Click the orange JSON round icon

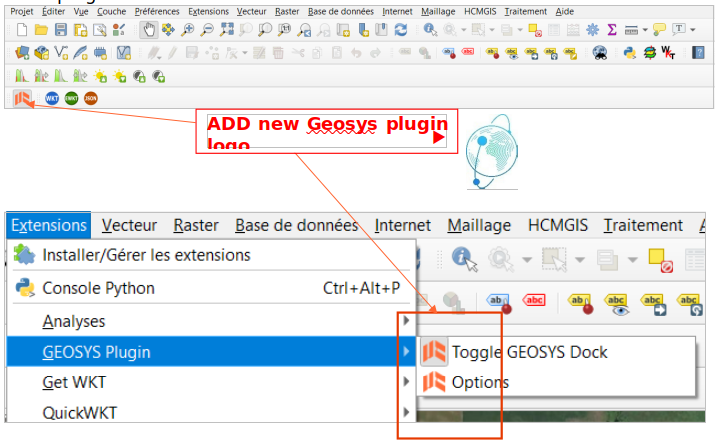click(91, 98)
